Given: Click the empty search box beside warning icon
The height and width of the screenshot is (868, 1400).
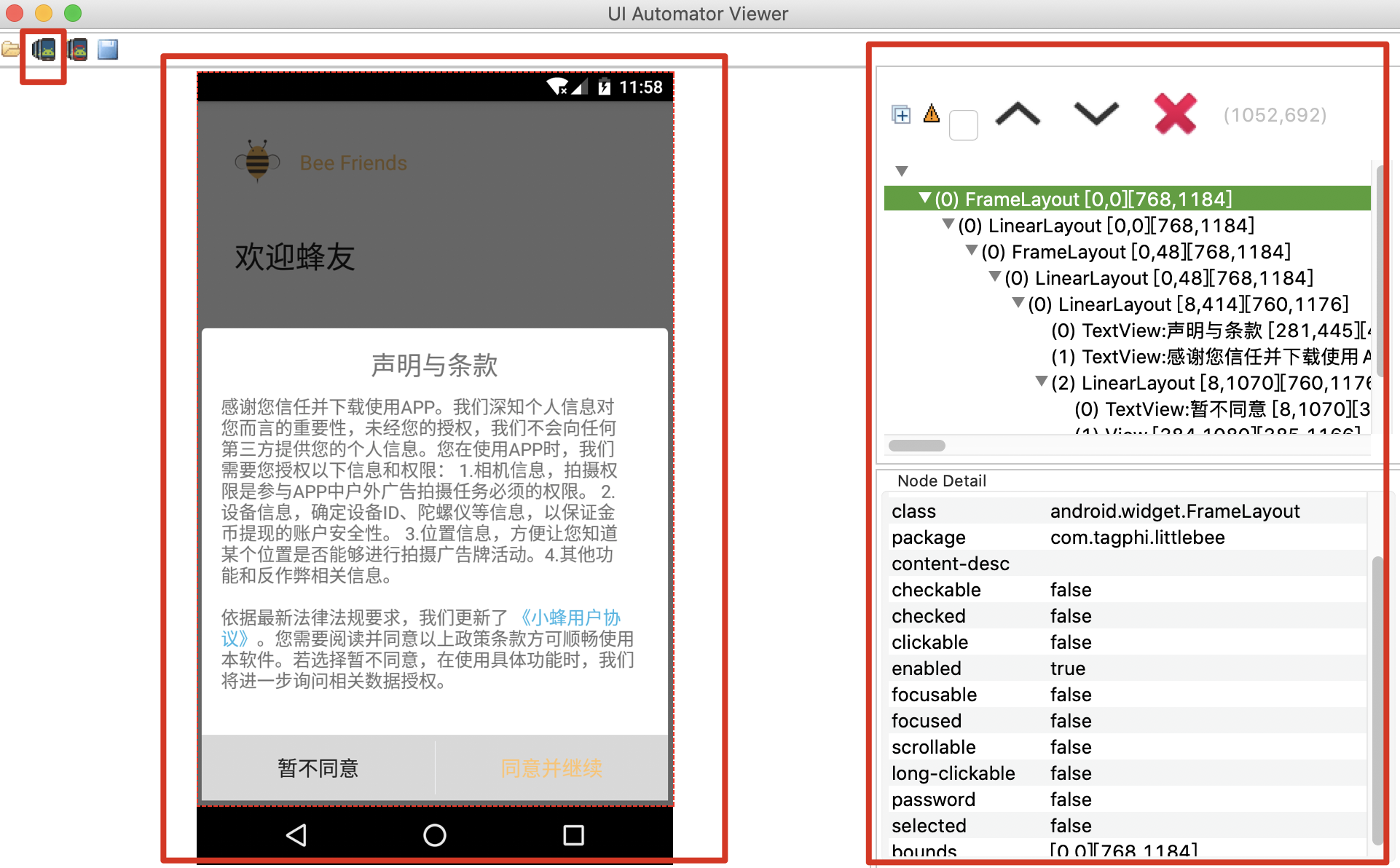Looking at the screenshot, I should tap(963, 125).
